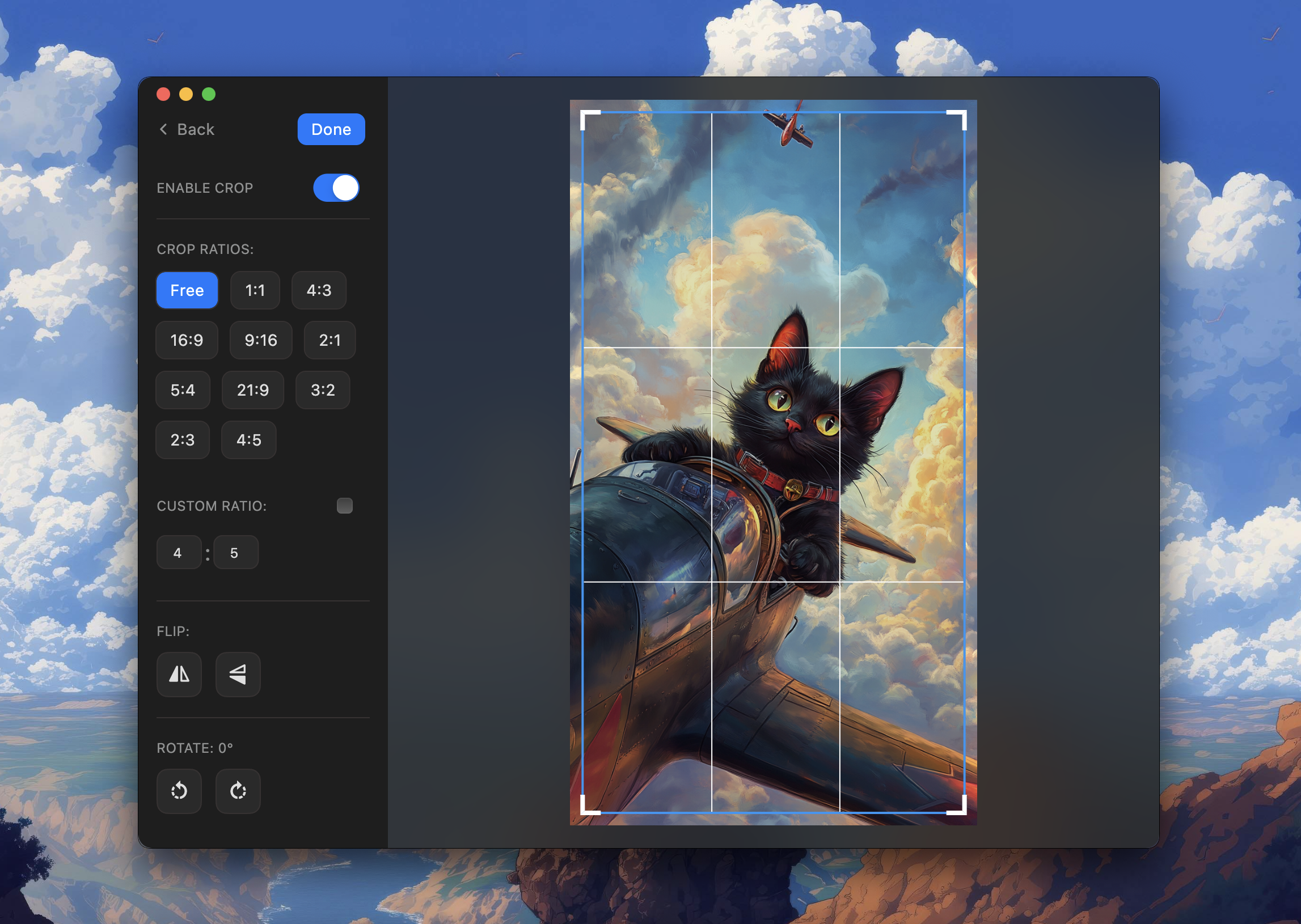Click the ROTATE: 0° label
Viewport: 1301px width, 924px height.
195,748
